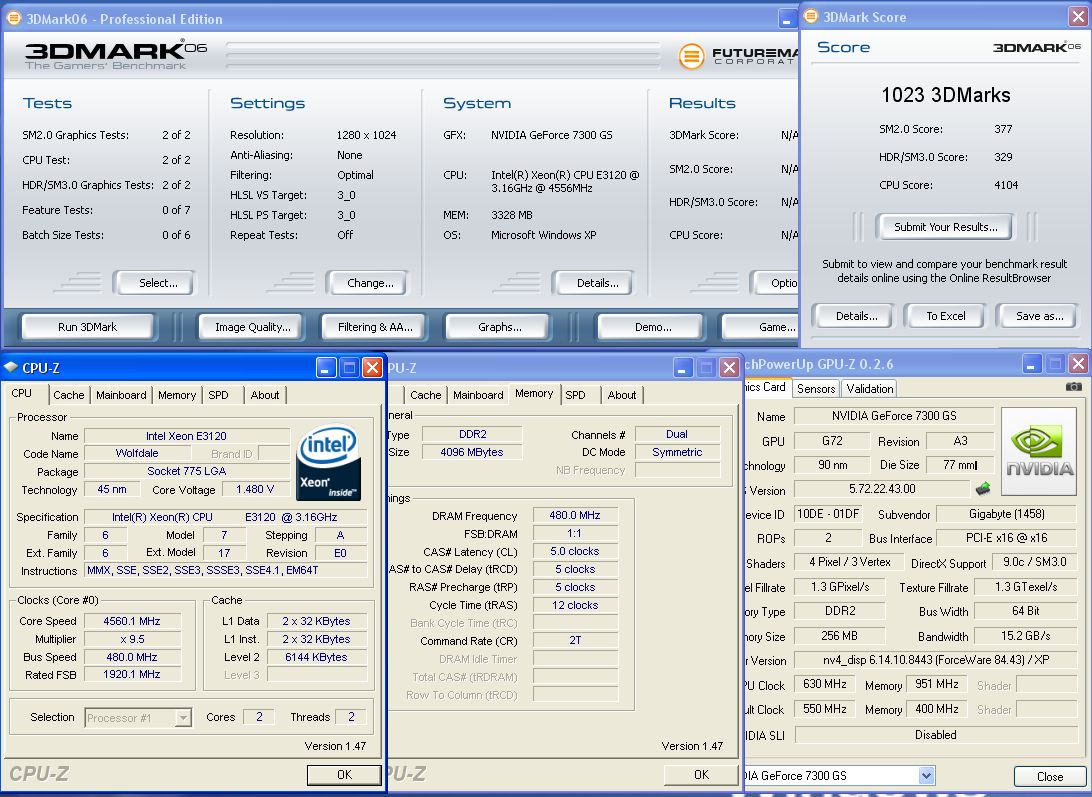This screenshot has height=797, width=1092.
Task: Open the Memory tab in front CPU-Z
Action: (177, 395)
